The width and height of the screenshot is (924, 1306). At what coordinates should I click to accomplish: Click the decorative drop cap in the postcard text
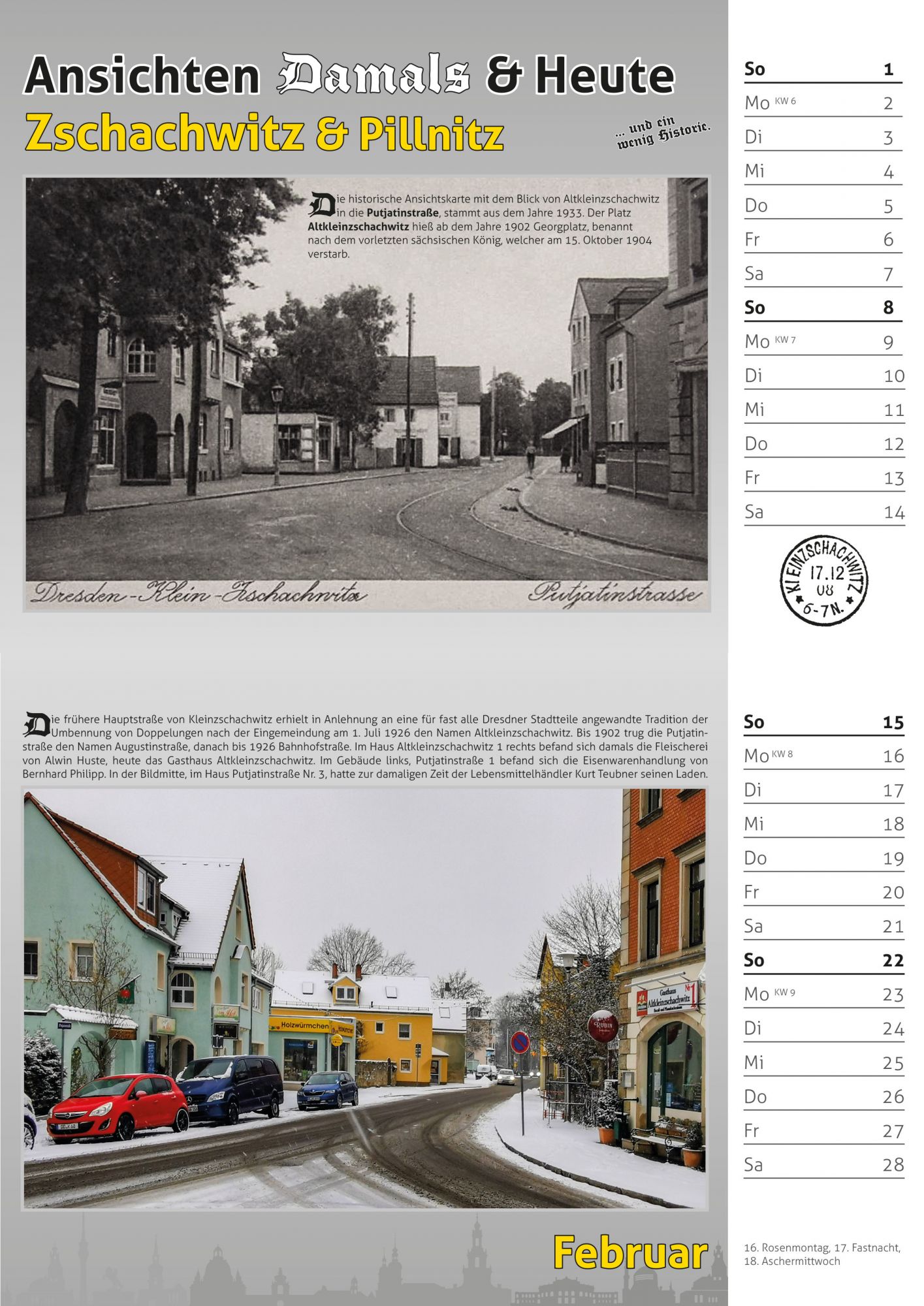click(x=321, y=205)
